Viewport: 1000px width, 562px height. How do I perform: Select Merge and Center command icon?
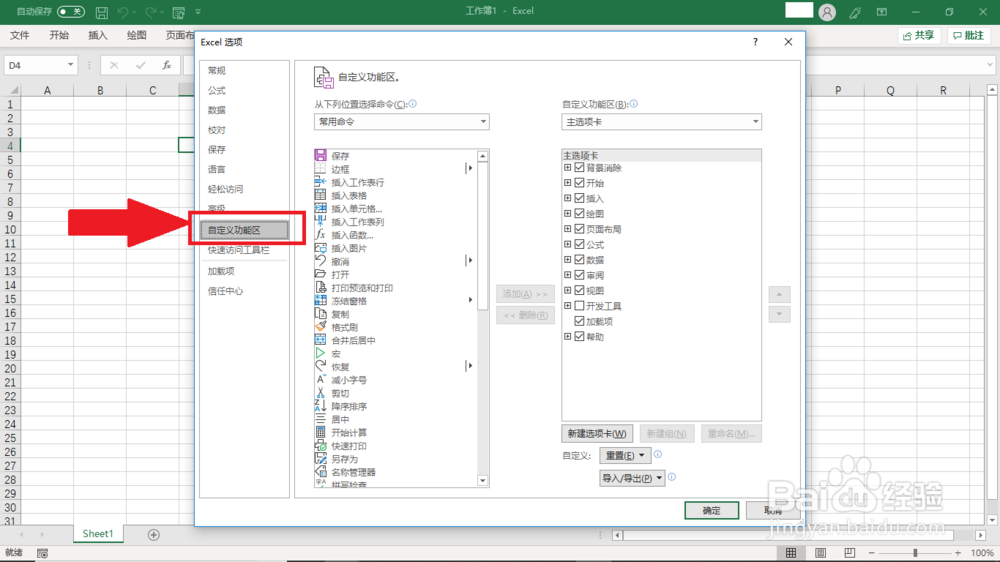[320, 340]
